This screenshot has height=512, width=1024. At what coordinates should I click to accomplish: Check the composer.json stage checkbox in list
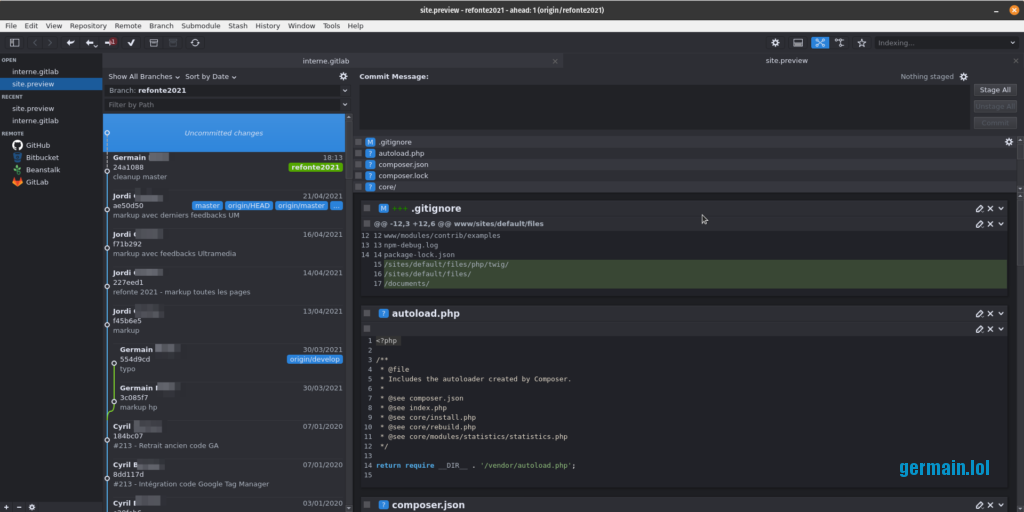tap(358, 164)
